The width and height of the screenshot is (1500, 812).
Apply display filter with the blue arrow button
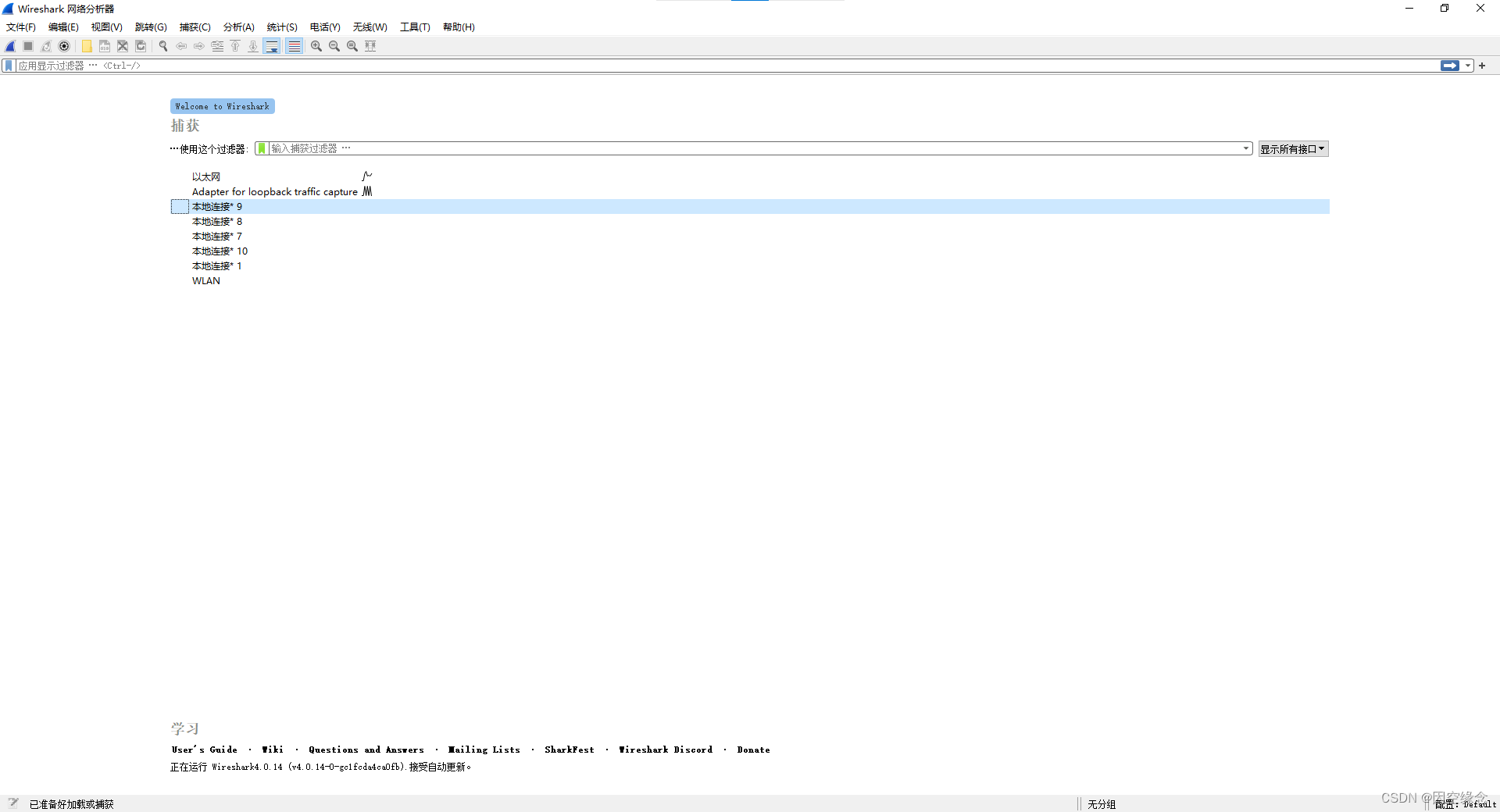click(x=1450, y=66)
